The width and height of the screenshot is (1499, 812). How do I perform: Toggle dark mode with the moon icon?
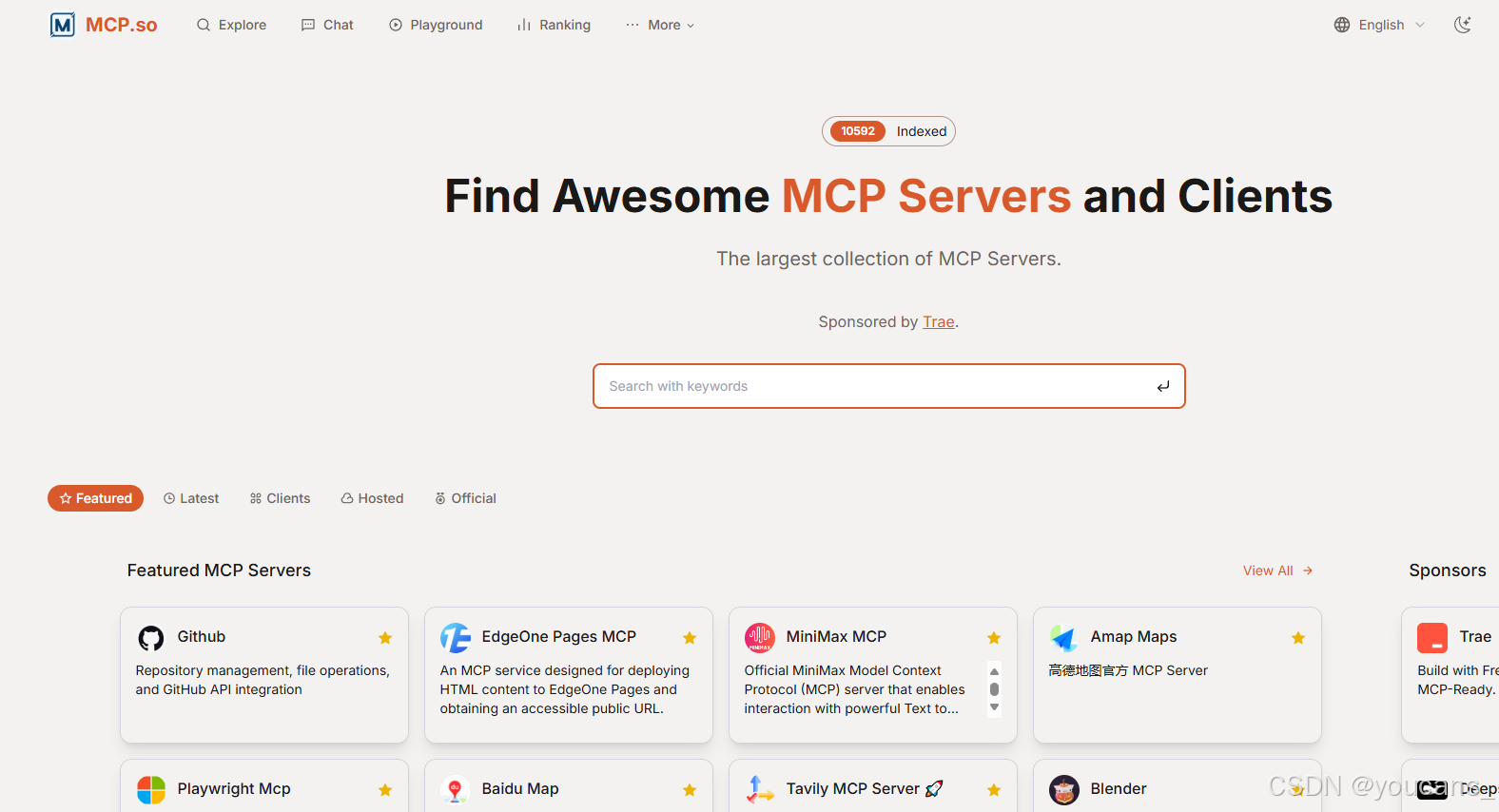tap(1463, 25)
